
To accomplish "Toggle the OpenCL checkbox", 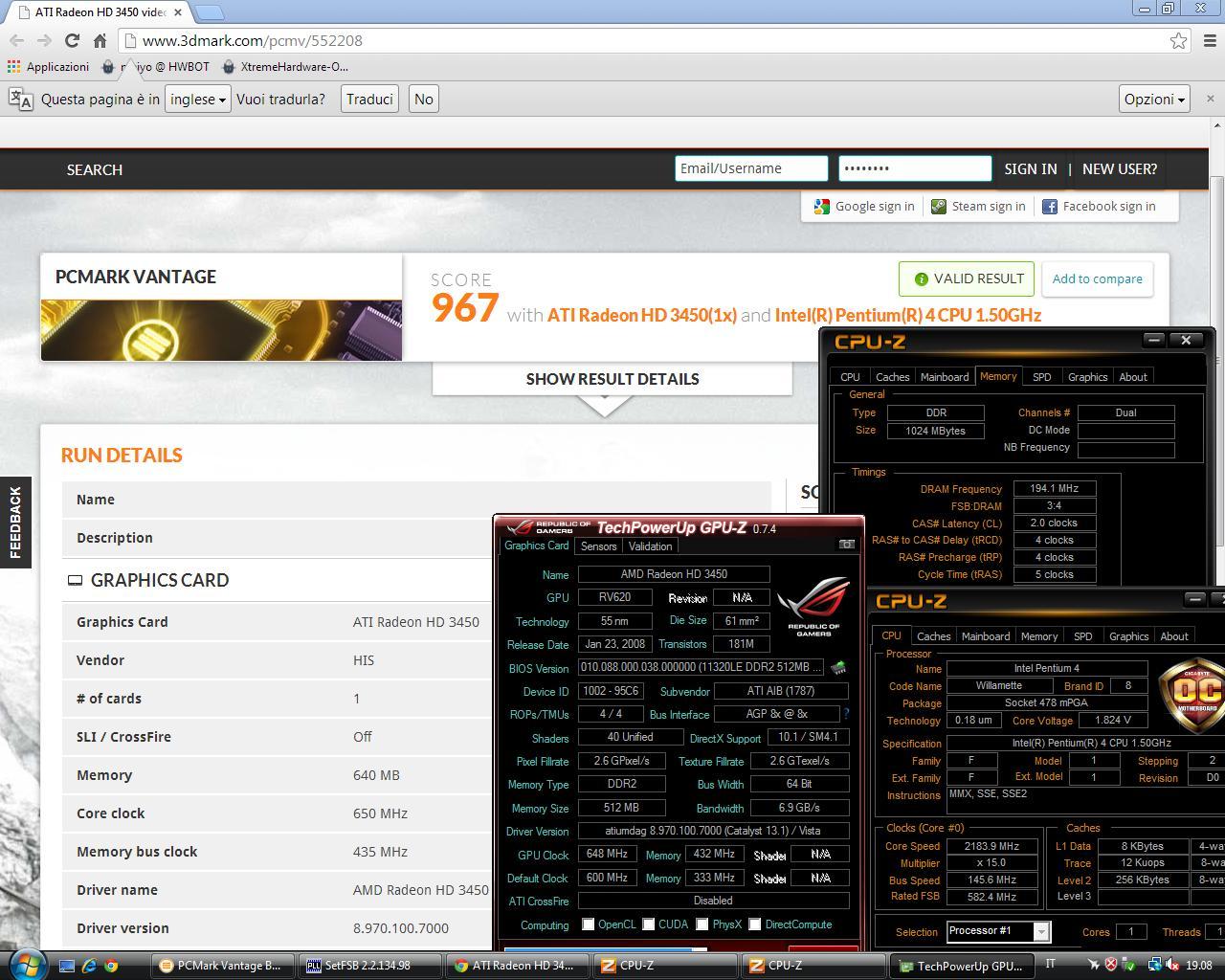I will tap(588, 924).
